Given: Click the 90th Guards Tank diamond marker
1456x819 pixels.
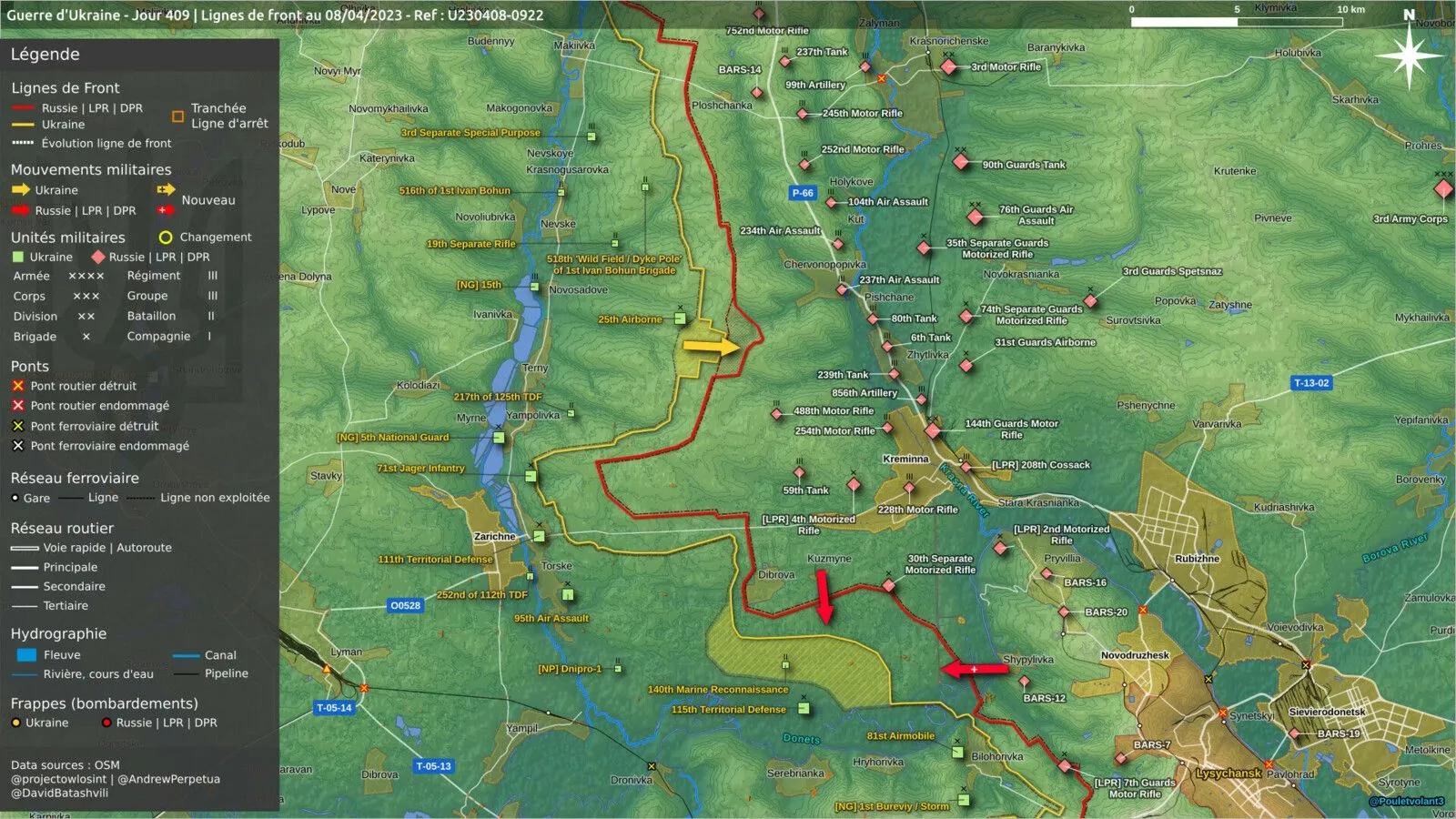Looking at the screenshot, I should [961, 163].
